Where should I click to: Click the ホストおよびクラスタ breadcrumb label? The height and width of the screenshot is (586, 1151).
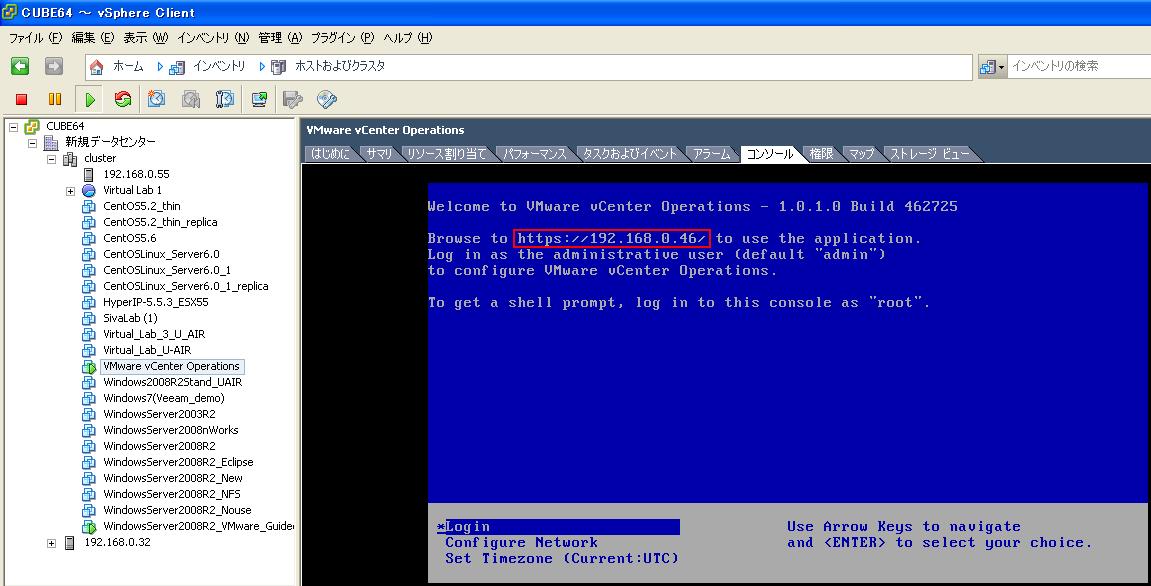(340, 66)
